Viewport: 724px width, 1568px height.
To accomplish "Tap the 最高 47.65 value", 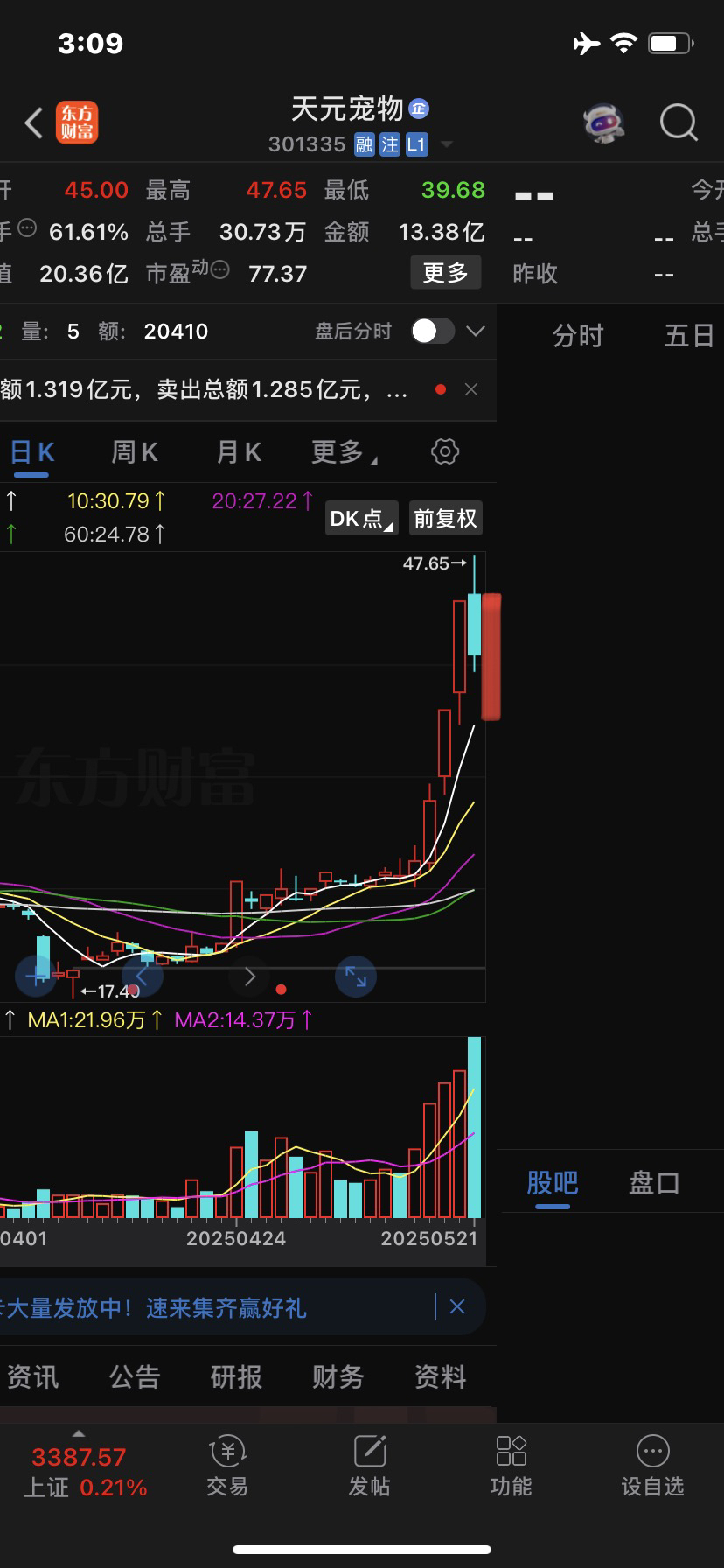I will pos(276,190).
